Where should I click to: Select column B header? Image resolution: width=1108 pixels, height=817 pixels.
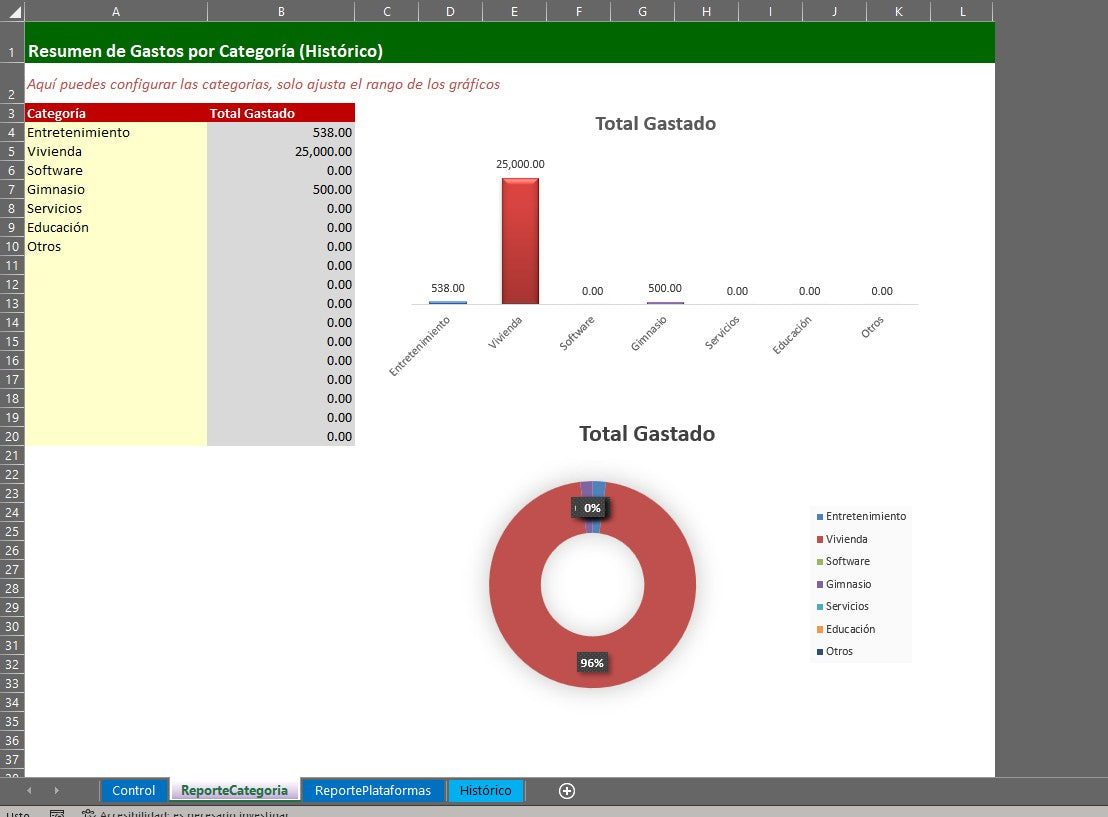(281, 11)
